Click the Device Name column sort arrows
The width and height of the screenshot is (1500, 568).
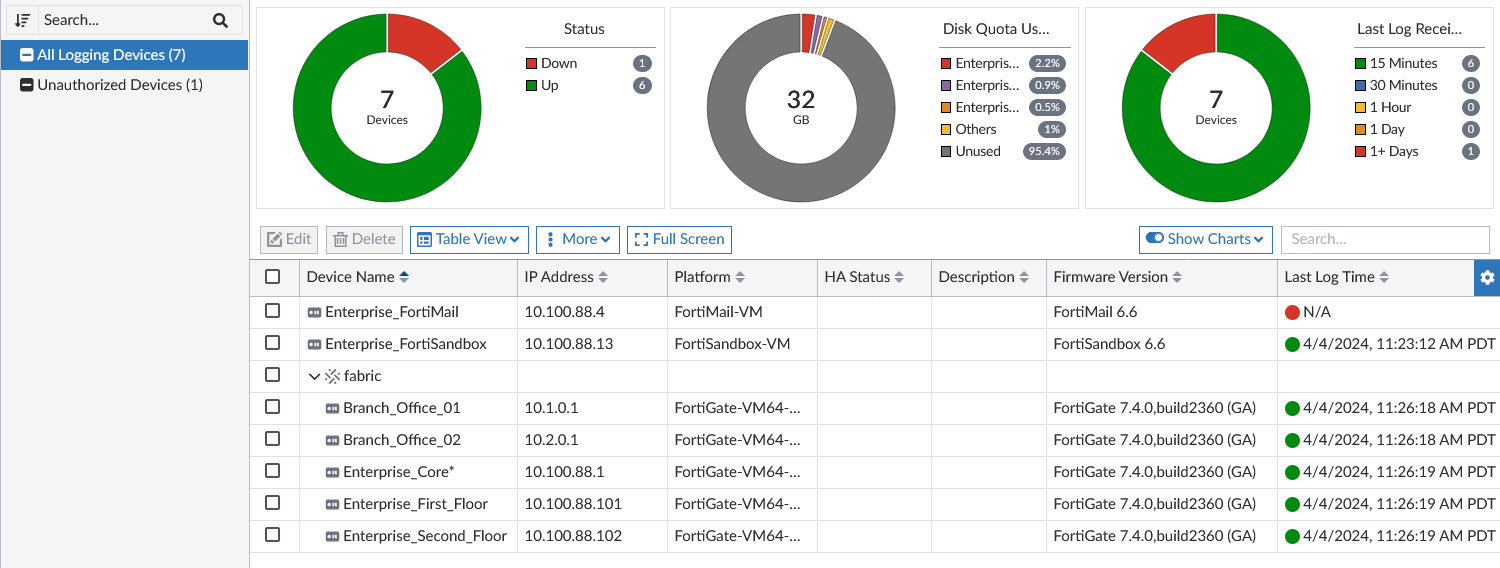[x=404, y=277]
